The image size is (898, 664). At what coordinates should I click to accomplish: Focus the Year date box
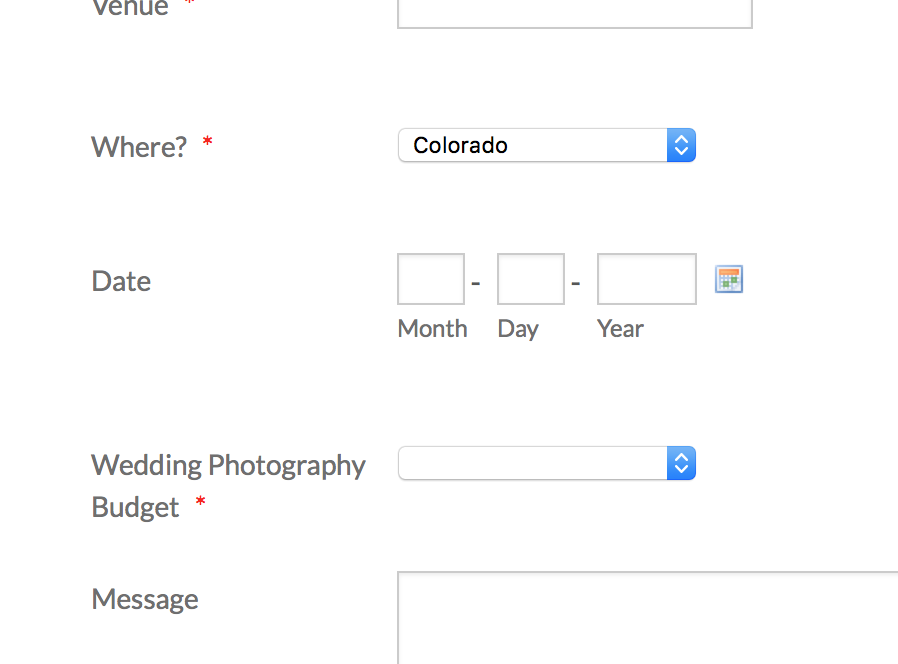click(x=647, y=279)
